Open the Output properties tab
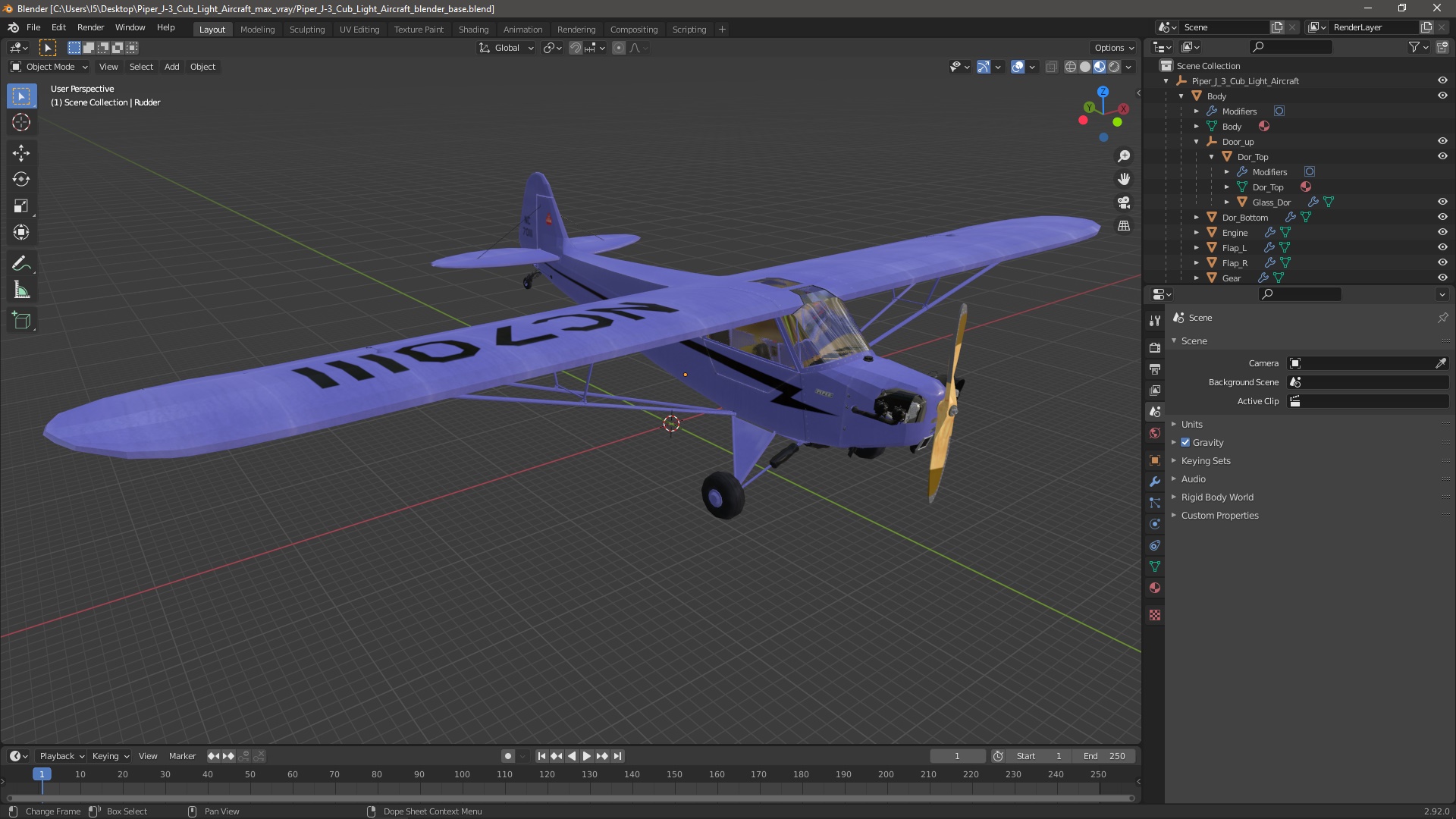This screenshot has width=1456, height=819. [x=1155, y=369]
